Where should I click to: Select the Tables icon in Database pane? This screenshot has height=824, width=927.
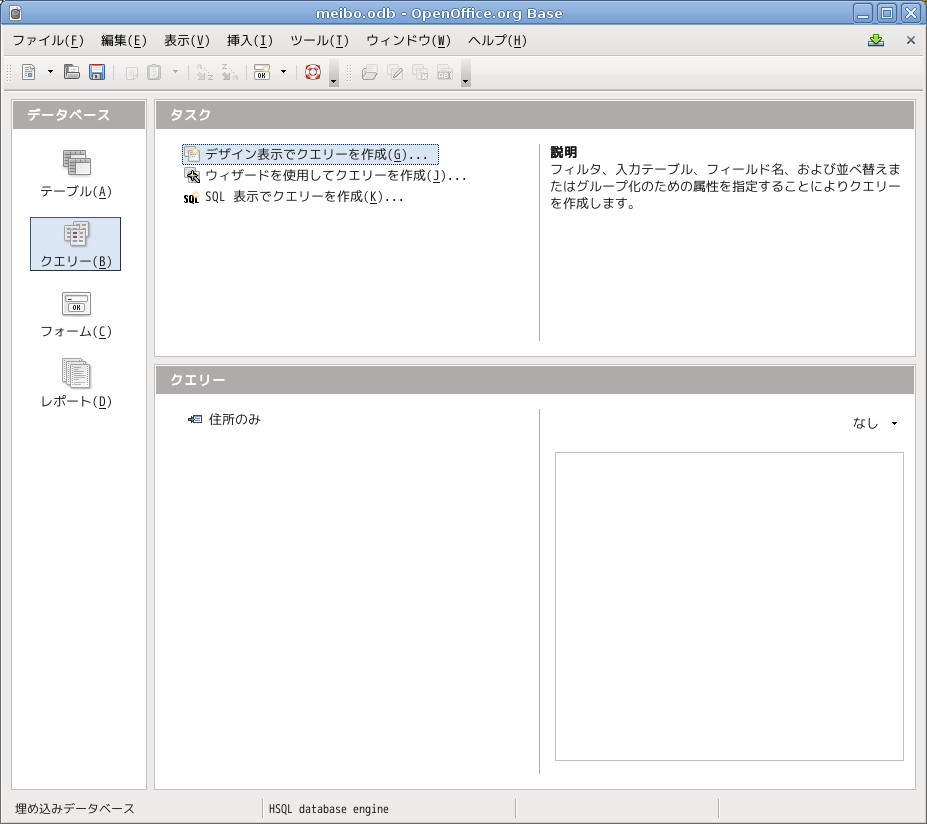point(76,173)
